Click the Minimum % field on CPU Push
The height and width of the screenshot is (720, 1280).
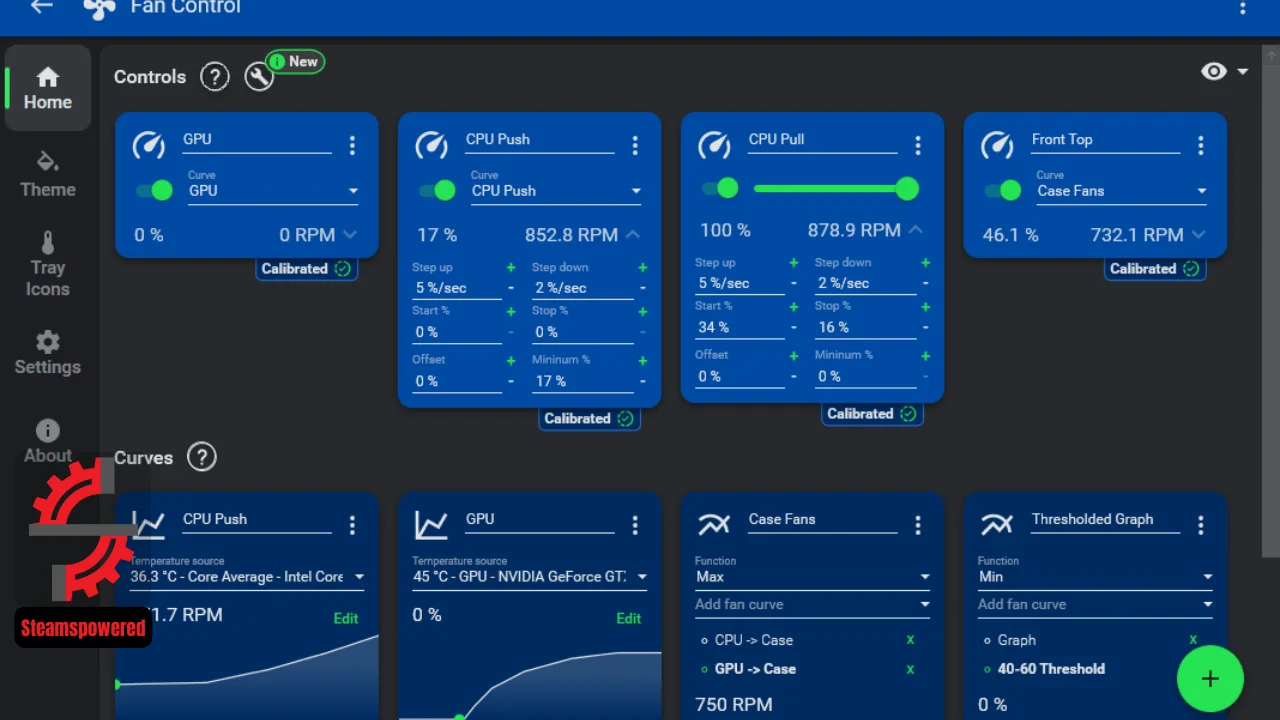pyautogui.click(x=583, y=381)
